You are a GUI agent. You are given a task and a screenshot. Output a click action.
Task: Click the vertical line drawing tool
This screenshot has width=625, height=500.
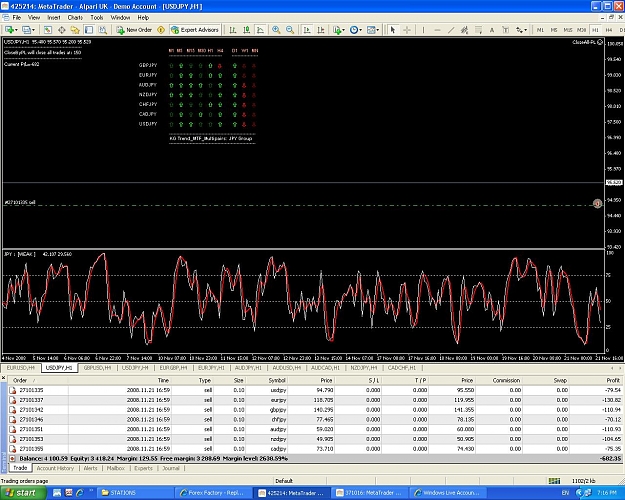(x=423, y=30)
